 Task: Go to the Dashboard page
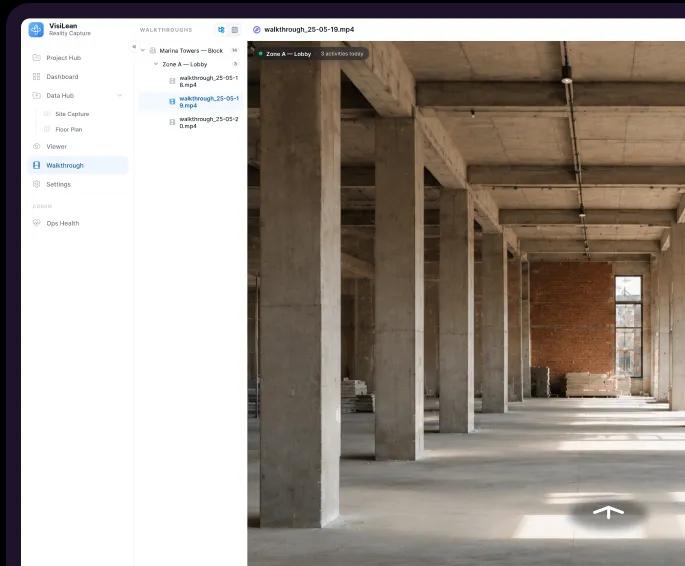click(77, 76)
